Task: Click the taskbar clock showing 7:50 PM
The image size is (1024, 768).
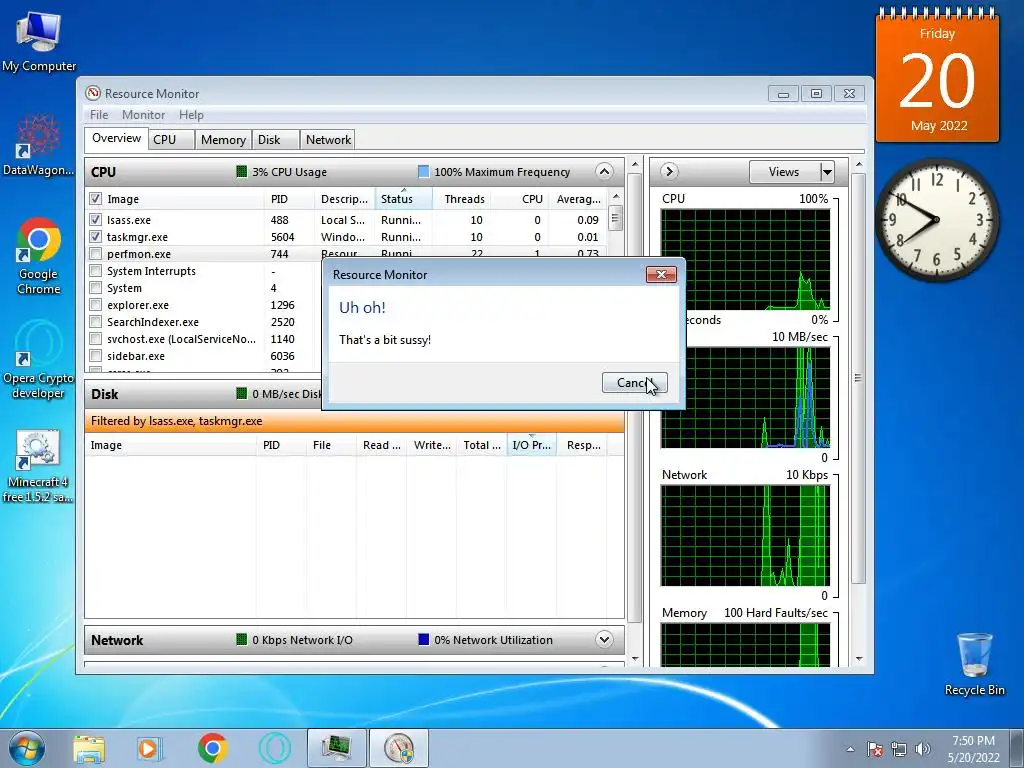Action: click(x=973, y=749)
